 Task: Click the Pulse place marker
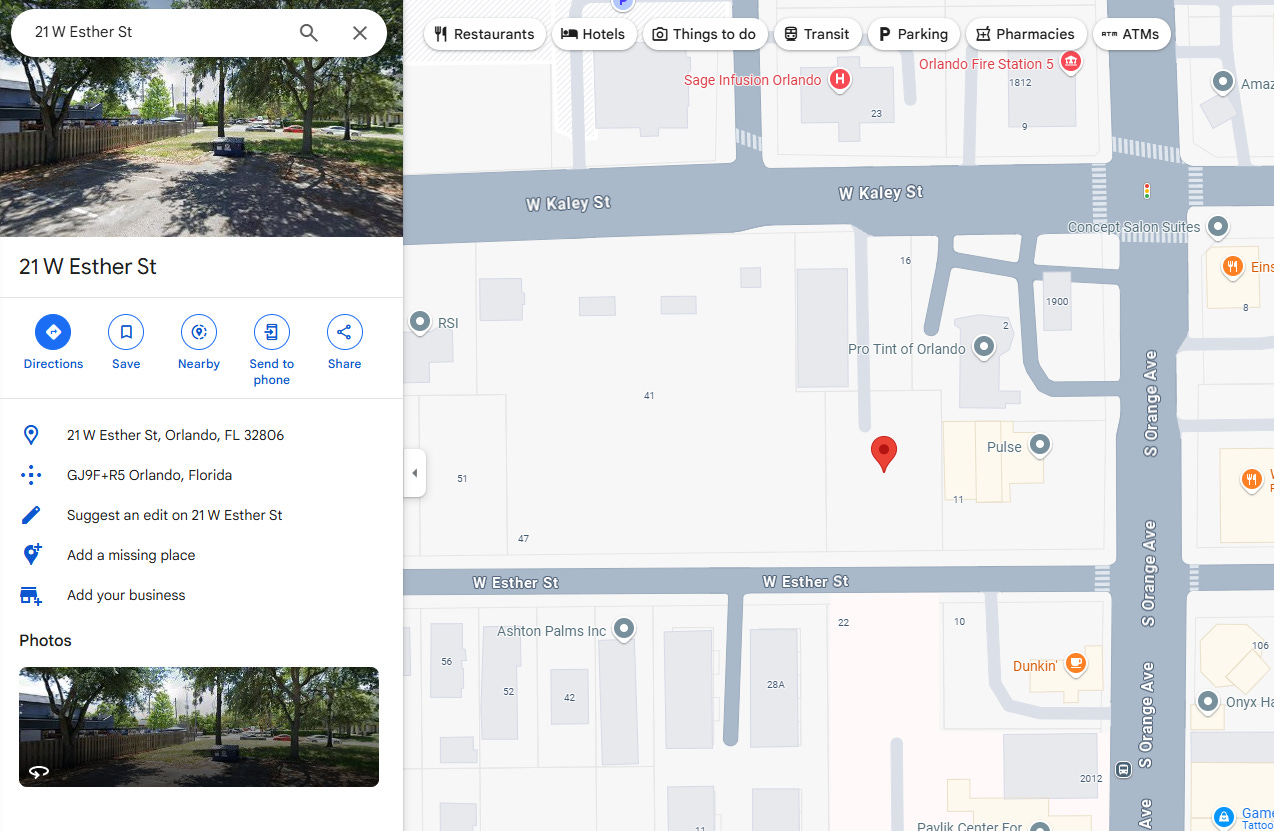tap(1040, 445)
